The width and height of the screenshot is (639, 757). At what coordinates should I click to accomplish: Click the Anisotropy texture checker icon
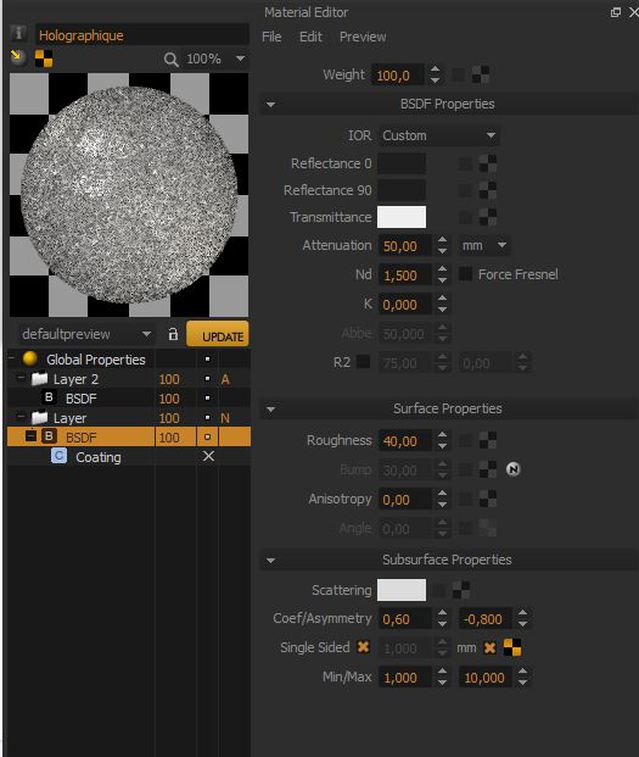487,499
